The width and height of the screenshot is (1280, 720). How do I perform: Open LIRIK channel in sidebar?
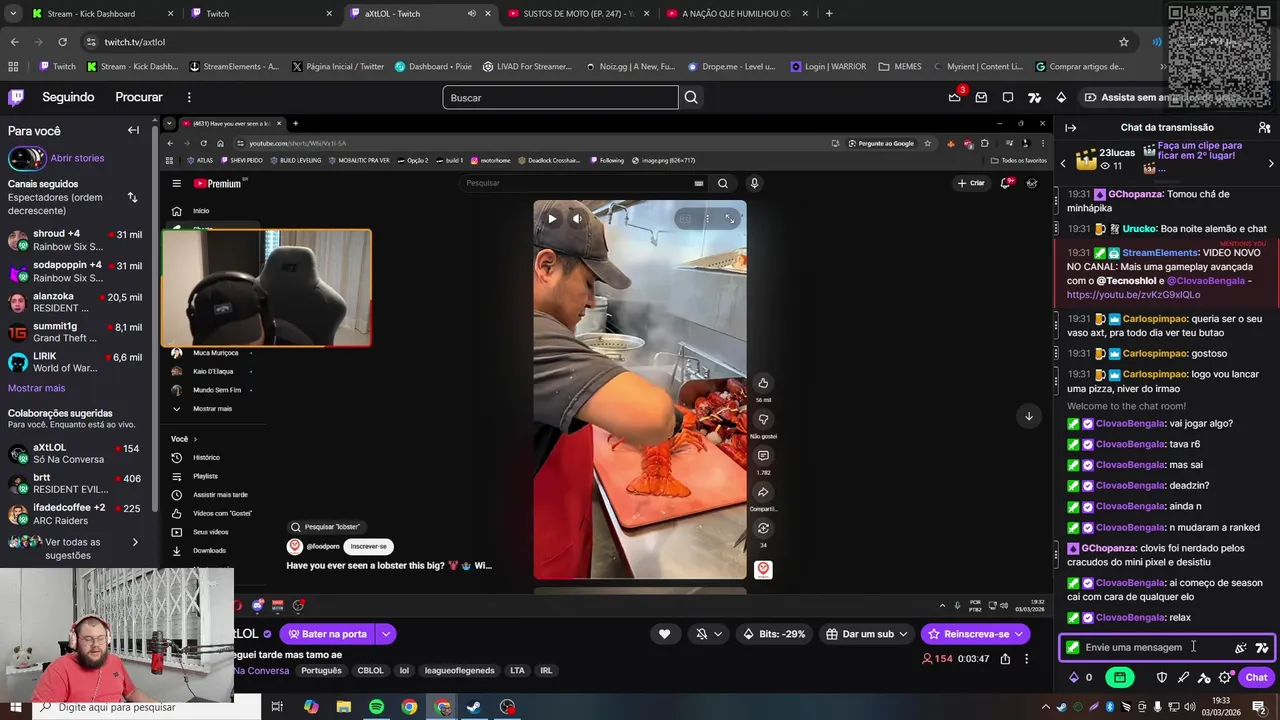(x=75, y=362)
